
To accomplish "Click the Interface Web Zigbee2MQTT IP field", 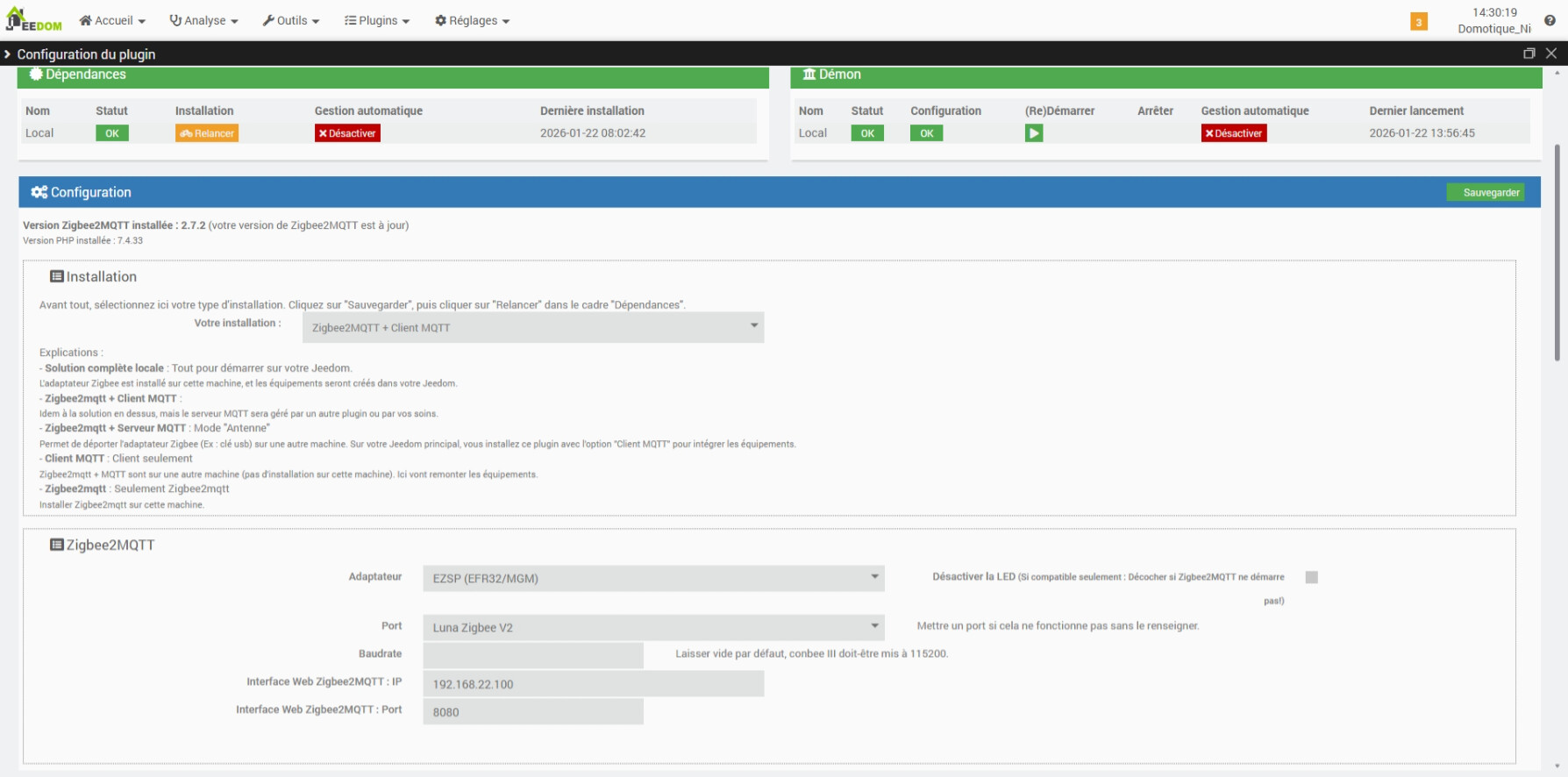I will (594, 684).
